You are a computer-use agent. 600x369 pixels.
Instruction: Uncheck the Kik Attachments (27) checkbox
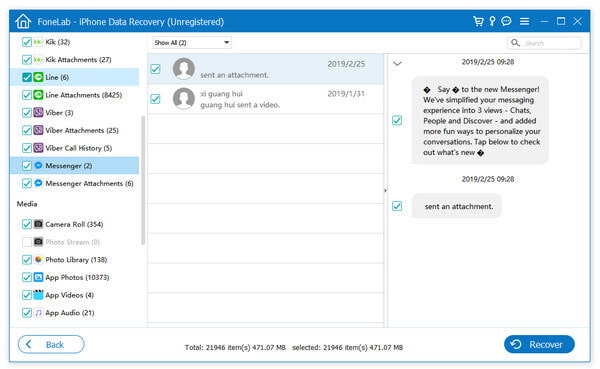(26, 59)
